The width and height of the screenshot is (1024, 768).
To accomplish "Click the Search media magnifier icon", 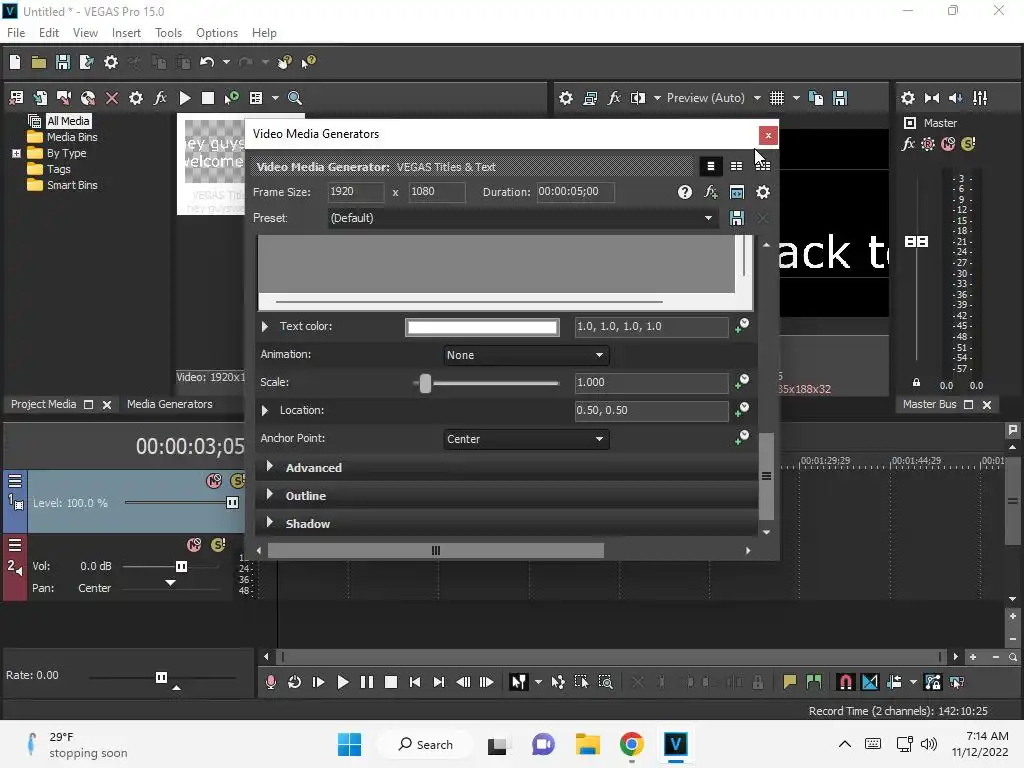I will 295,98.
